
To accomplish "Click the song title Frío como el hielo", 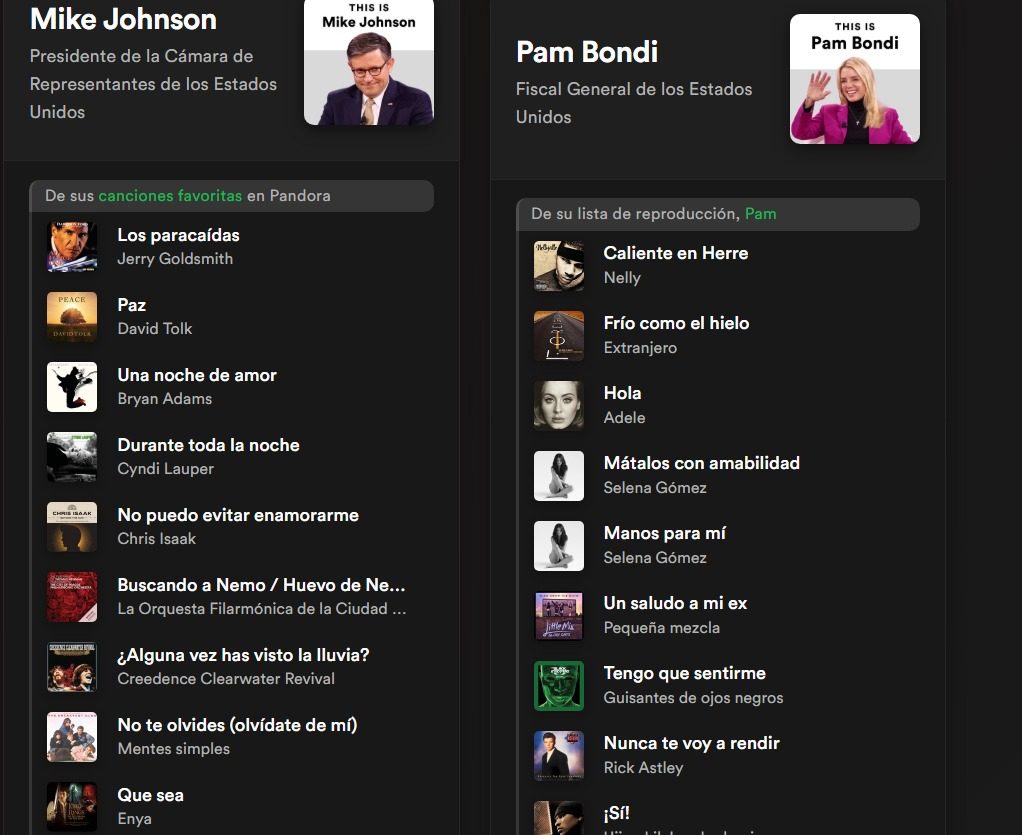I will click(x=676, y=323).
